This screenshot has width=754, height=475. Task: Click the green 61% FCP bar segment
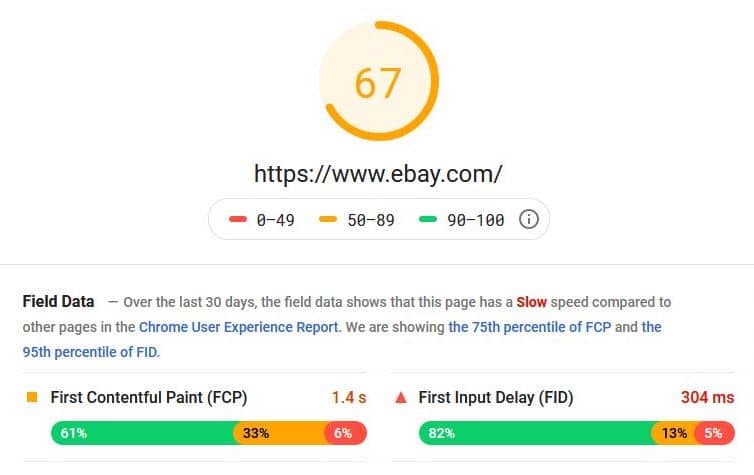[x=143, y=433]
